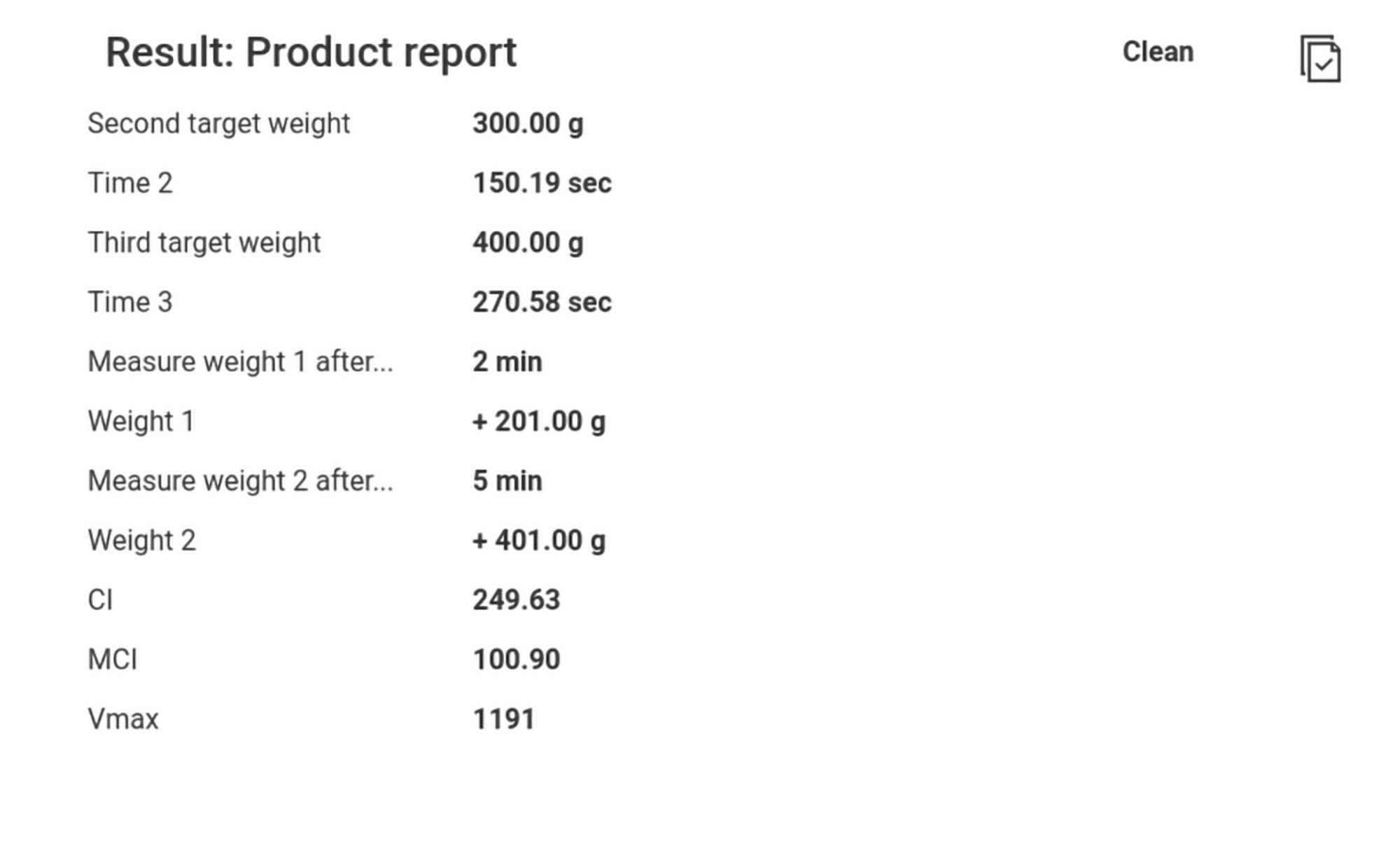Click the Result: Product report heading
This screenshot has height=841, width=1400.
[x=311, y=53]
